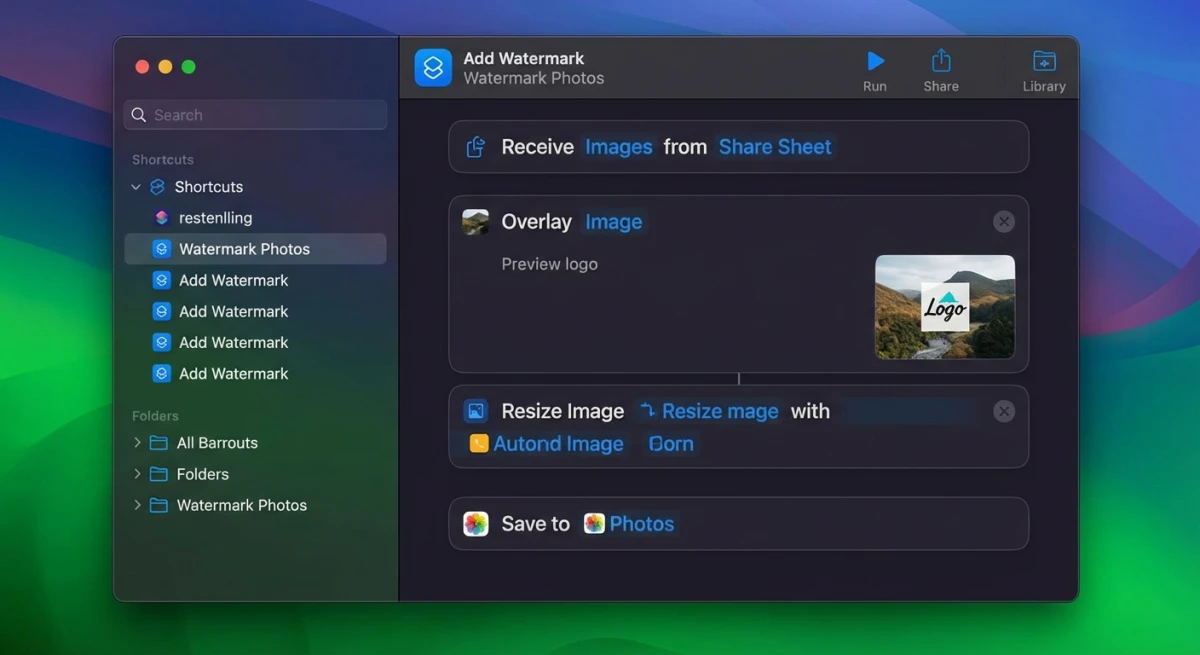Click the Folders section header
1200x655 pixels.
click(x=155, y=415)
